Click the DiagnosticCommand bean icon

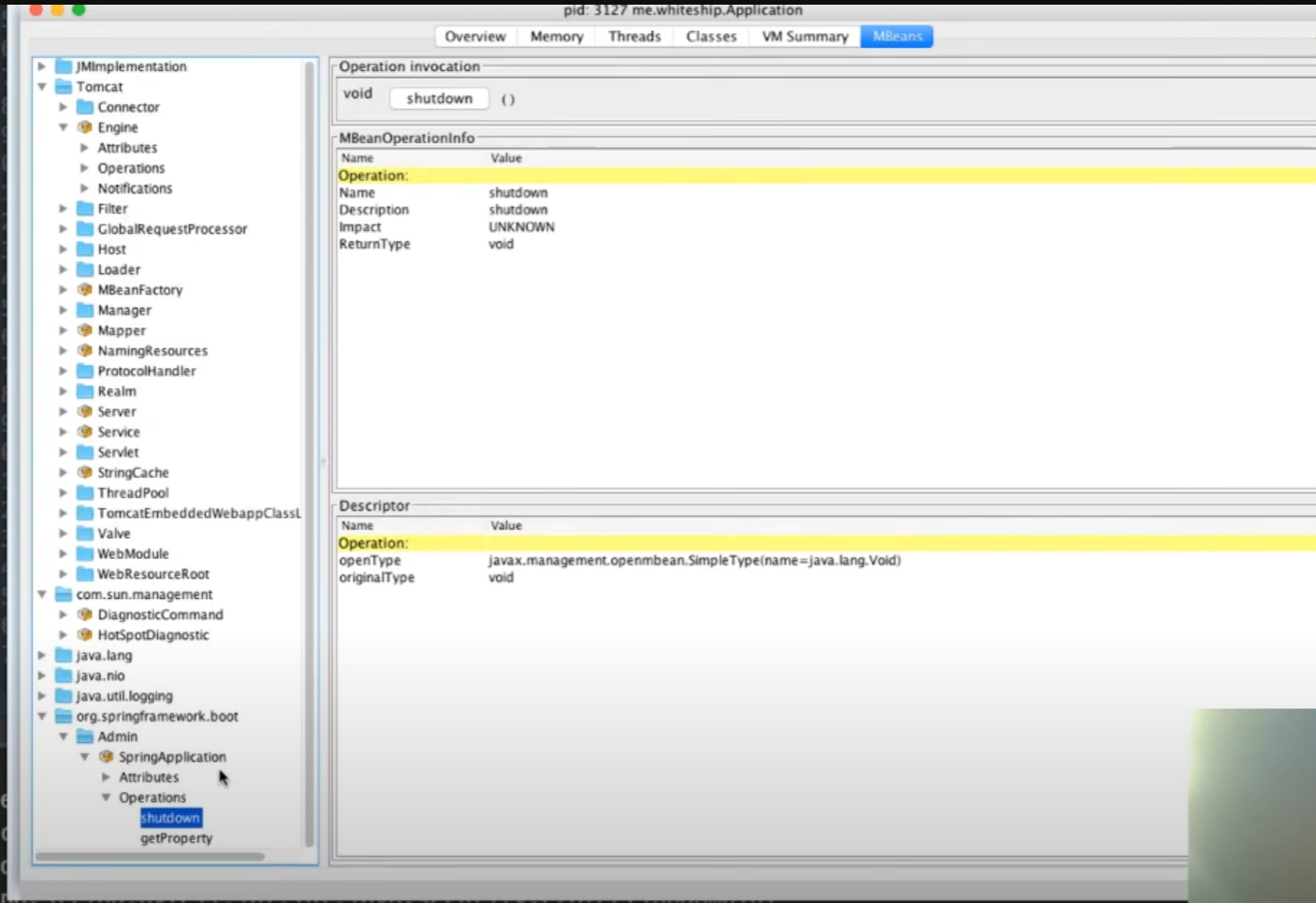85,615
